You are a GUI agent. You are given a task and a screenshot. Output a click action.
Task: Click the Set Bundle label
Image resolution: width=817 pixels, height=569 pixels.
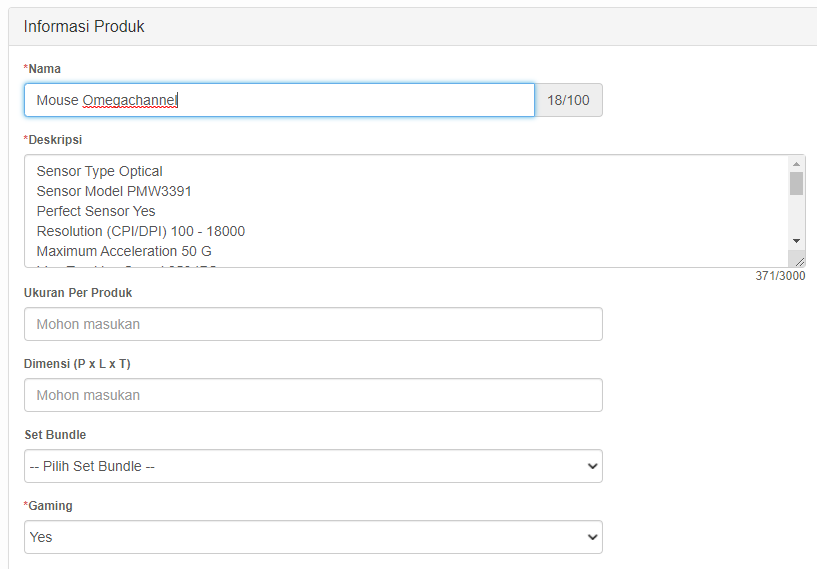[x=55, y=435]
